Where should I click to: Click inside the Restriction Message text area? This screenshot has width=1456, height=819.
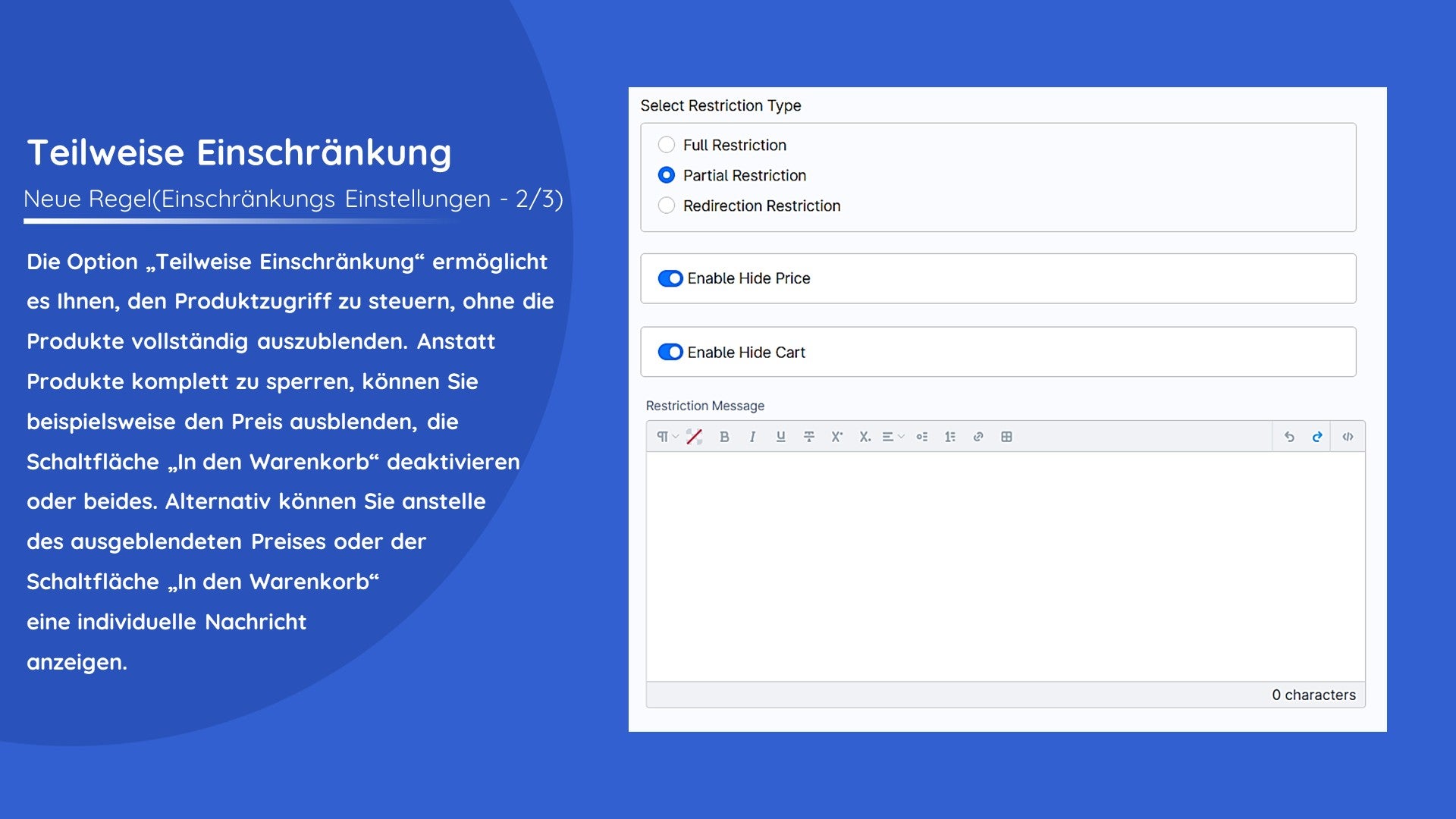(1006, 566)
